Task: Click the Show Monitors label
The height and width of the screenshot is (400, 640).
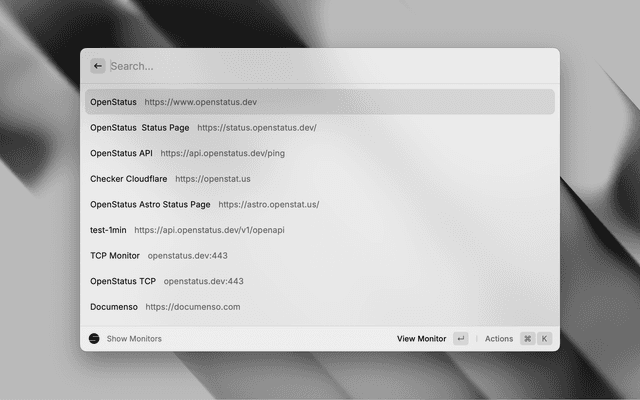Action: coord(134,339)
